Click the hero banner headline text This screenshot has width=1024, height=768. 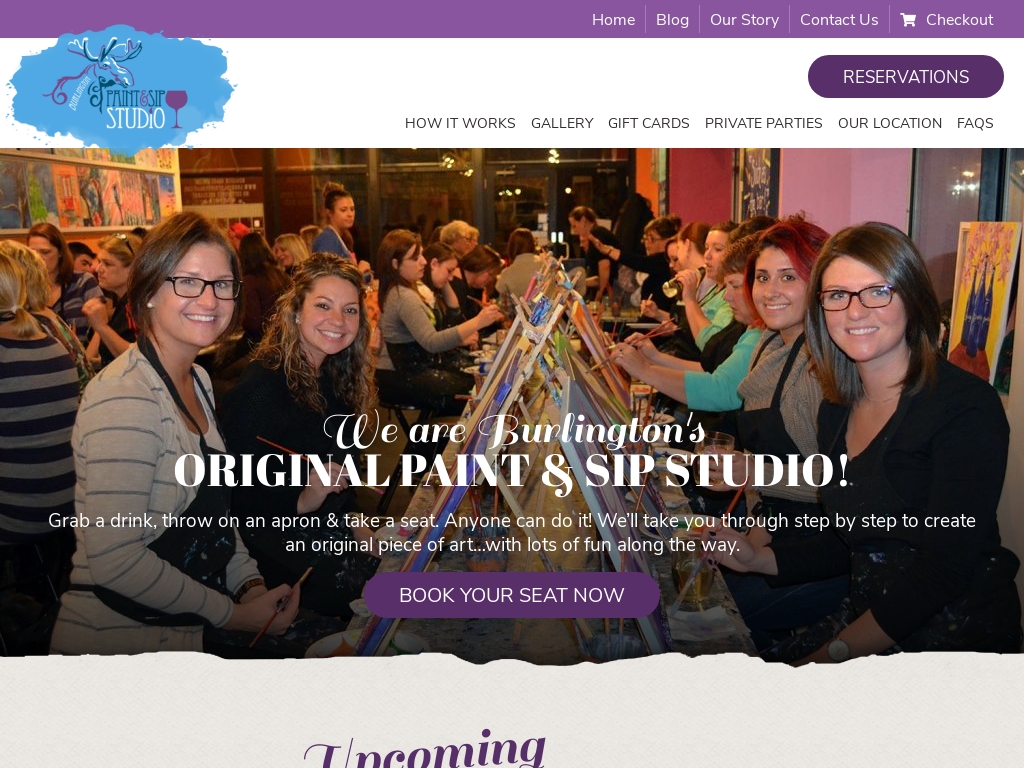[512, 451]
